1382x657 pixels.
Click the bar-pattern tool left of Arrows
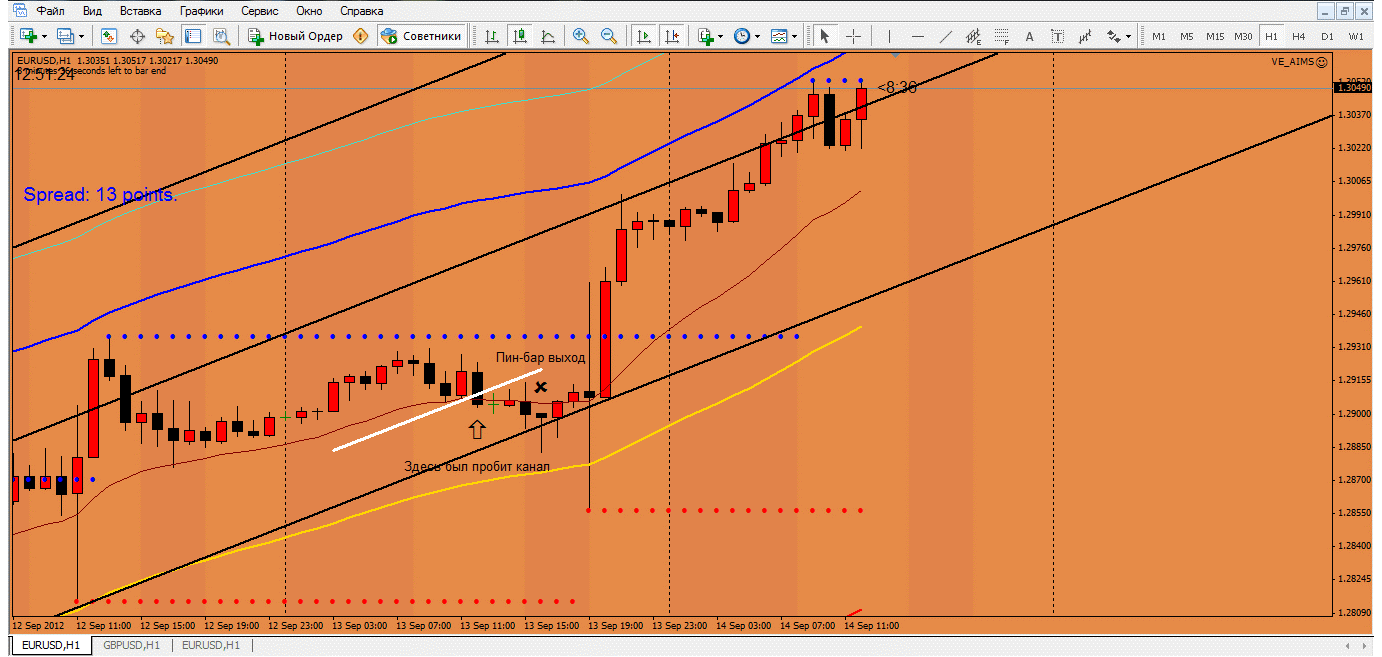pyautogui.click(x=1086, y=36)
